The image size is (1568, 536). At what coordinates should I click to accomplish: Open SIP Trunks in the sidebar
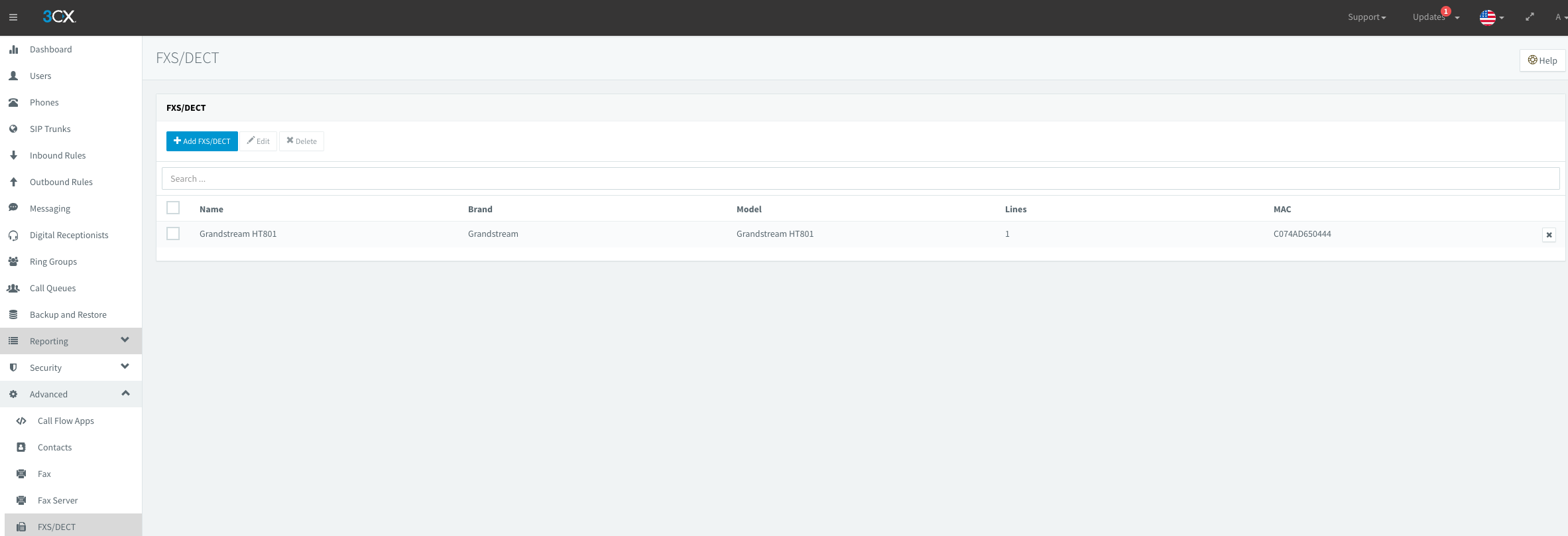50,129
